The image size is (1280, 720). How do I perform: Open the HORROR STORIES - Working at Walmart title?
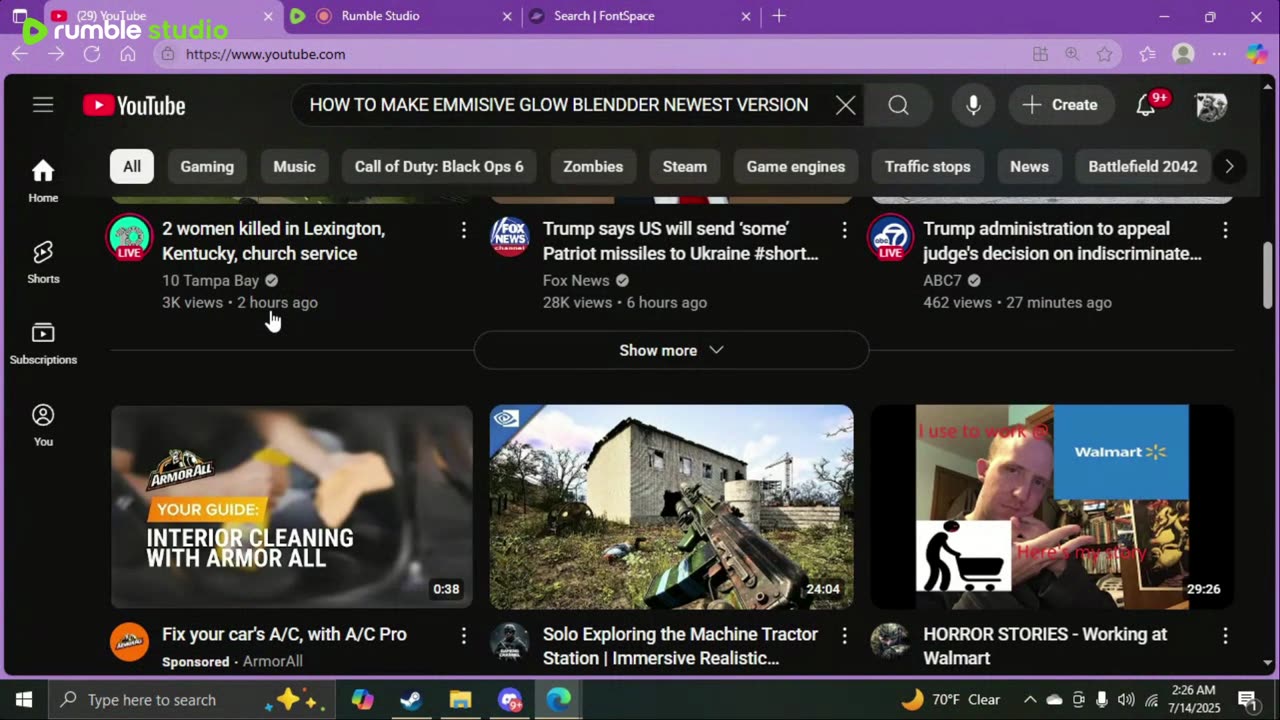tap(1045, 646)
